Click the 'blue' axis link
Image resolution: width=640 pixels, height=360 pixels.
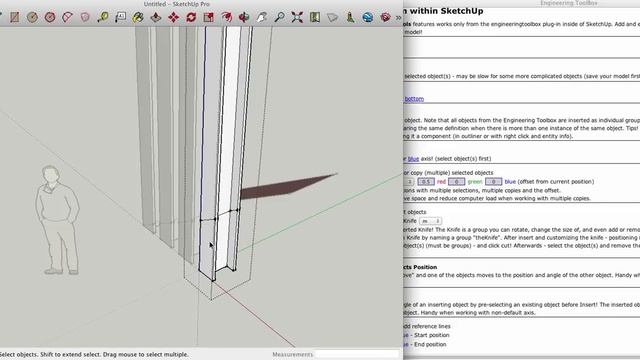pos(413,159)
